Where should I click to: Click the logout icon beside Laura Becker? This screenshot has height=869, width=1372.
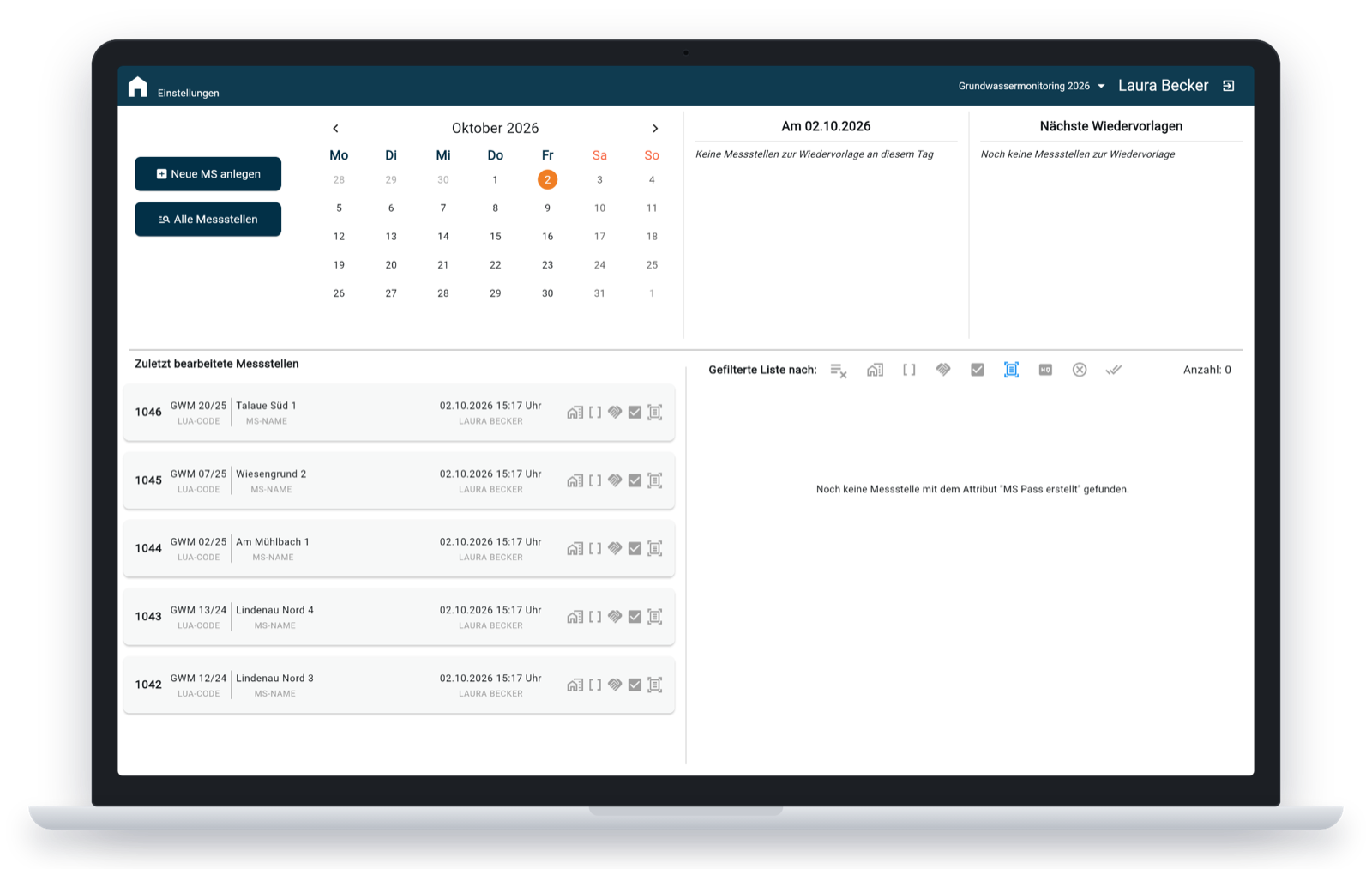coord(1228,86)
